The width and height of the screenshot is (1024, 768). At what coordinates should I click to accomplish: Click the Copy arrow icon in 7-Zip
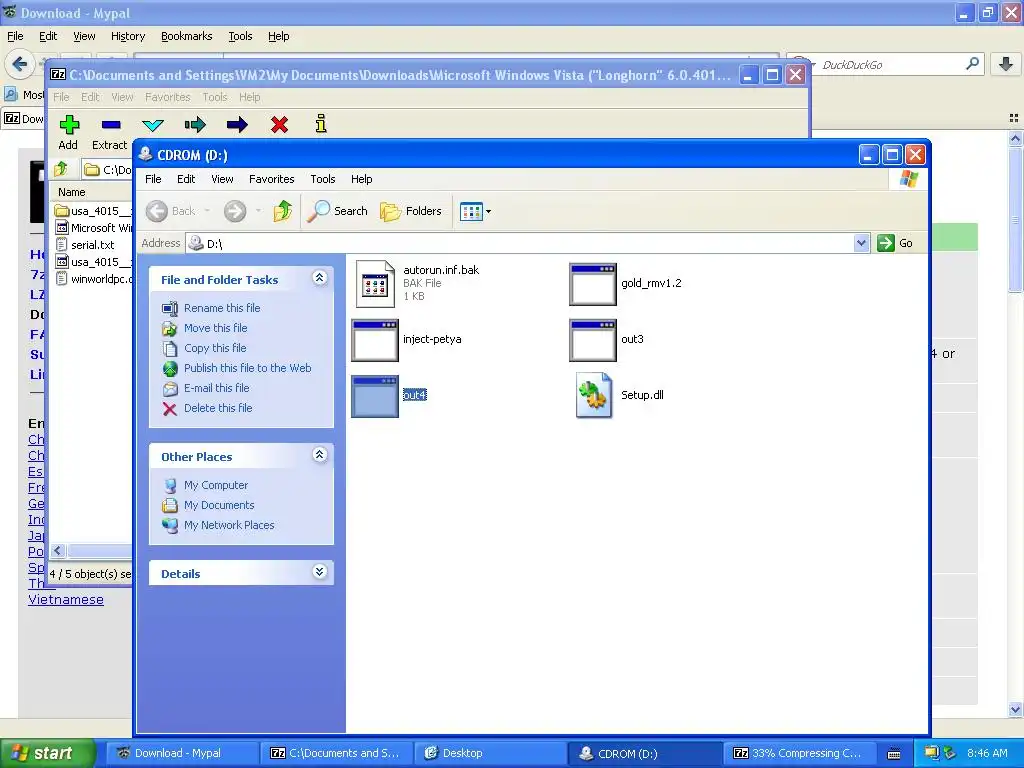pos(195,124)
